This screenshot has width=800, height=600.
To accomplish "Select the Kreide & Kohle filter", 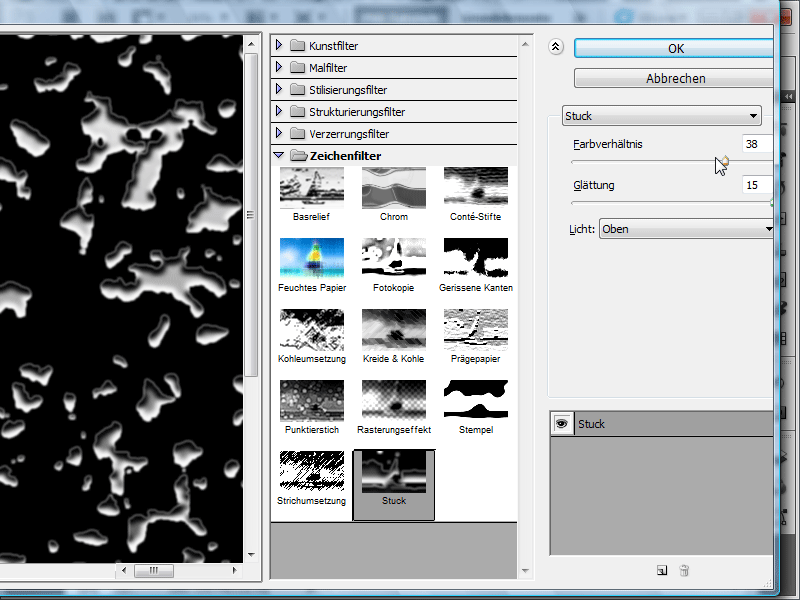I will pos(394,330).
